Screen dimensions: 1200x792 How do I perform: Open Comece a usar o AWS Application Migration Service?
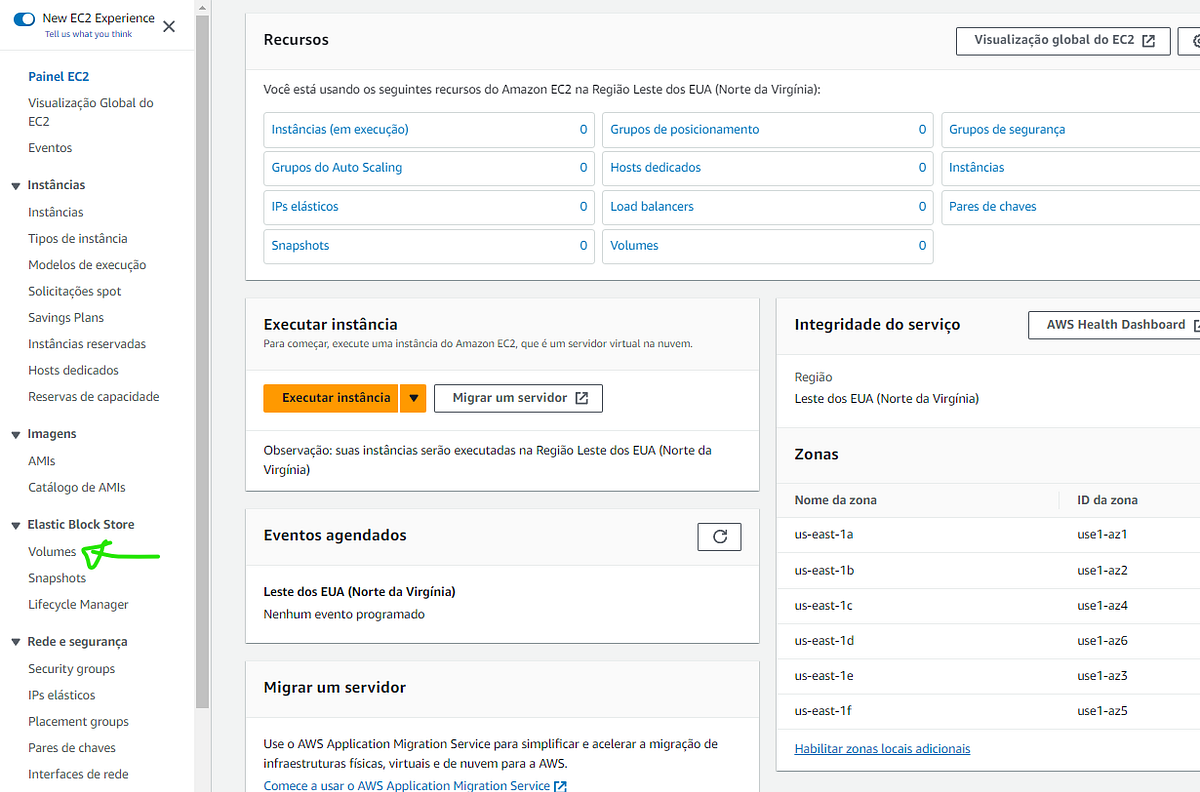coord(409,785)
